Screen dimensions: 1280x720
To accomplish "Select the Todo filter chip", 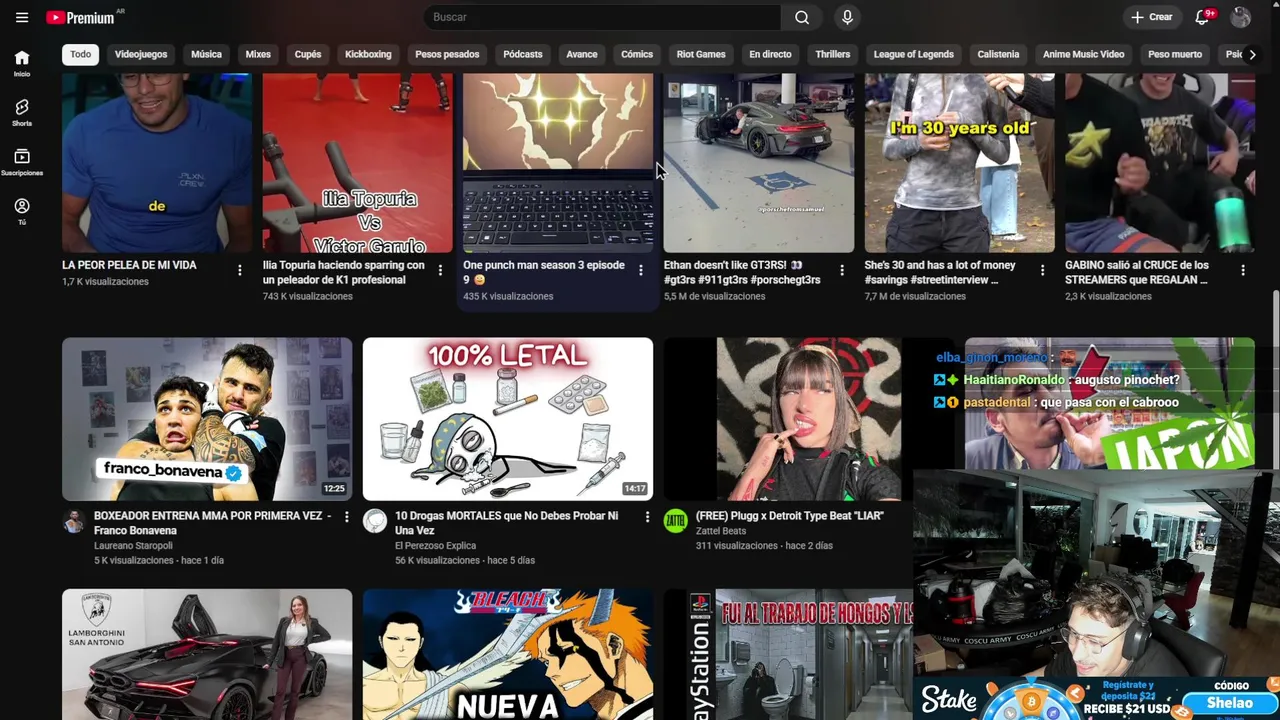I will pos(81,54).
